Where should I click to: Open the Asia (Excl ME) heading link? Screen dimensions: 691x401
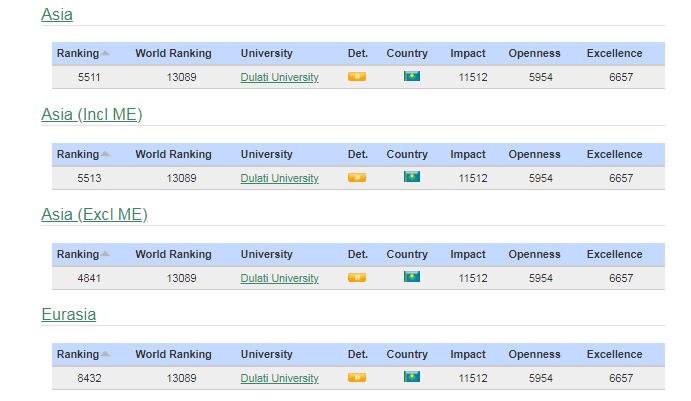[x=94, y=215]
